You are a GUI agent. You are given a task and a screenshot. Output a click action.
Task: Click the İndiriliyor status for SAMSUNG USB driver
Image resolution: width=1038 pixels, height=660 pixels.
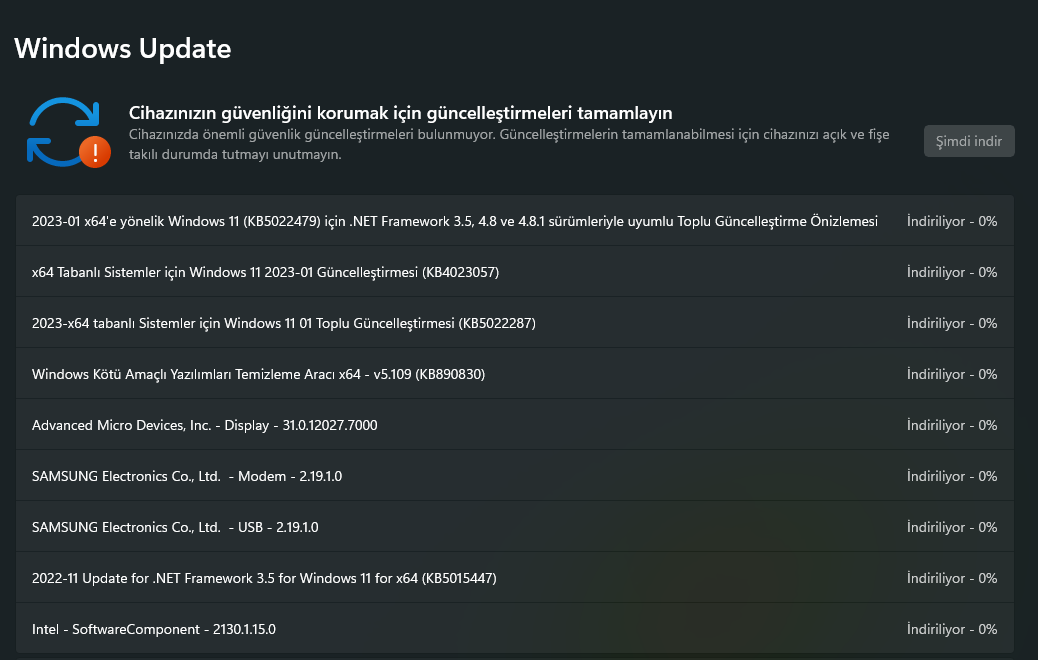point(951,527)
